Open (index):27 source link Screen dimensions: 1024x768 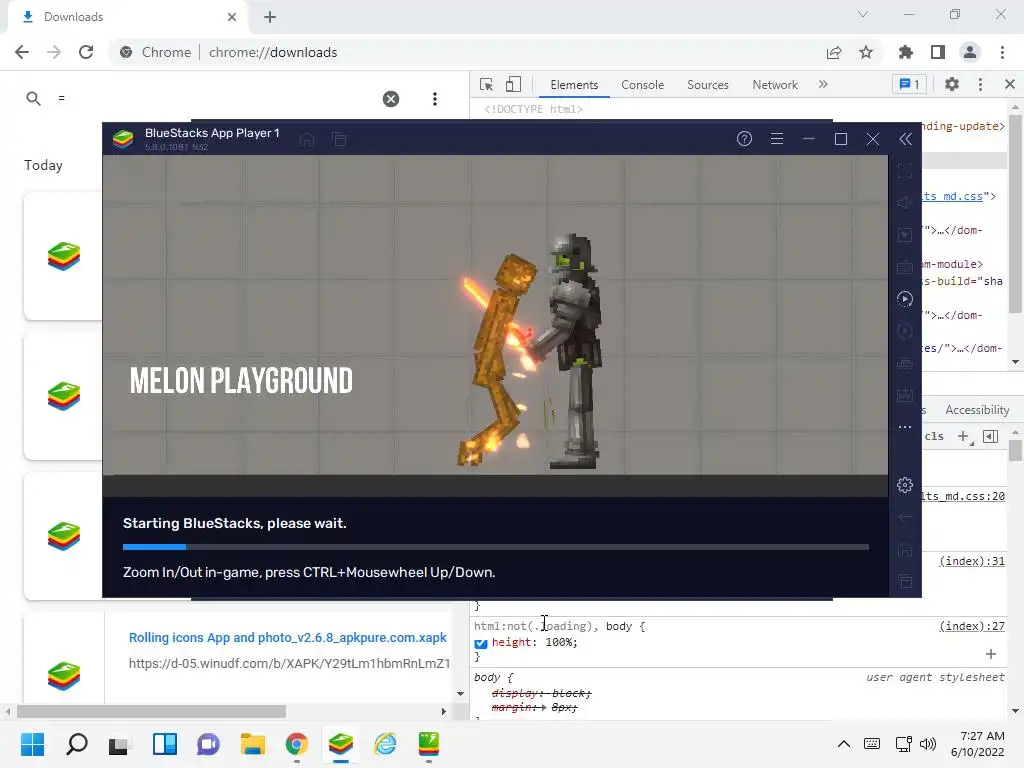point(972,626)
